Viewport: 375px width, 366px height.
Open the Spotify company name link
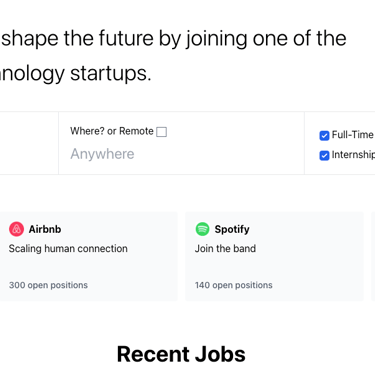tap(232, 229)
